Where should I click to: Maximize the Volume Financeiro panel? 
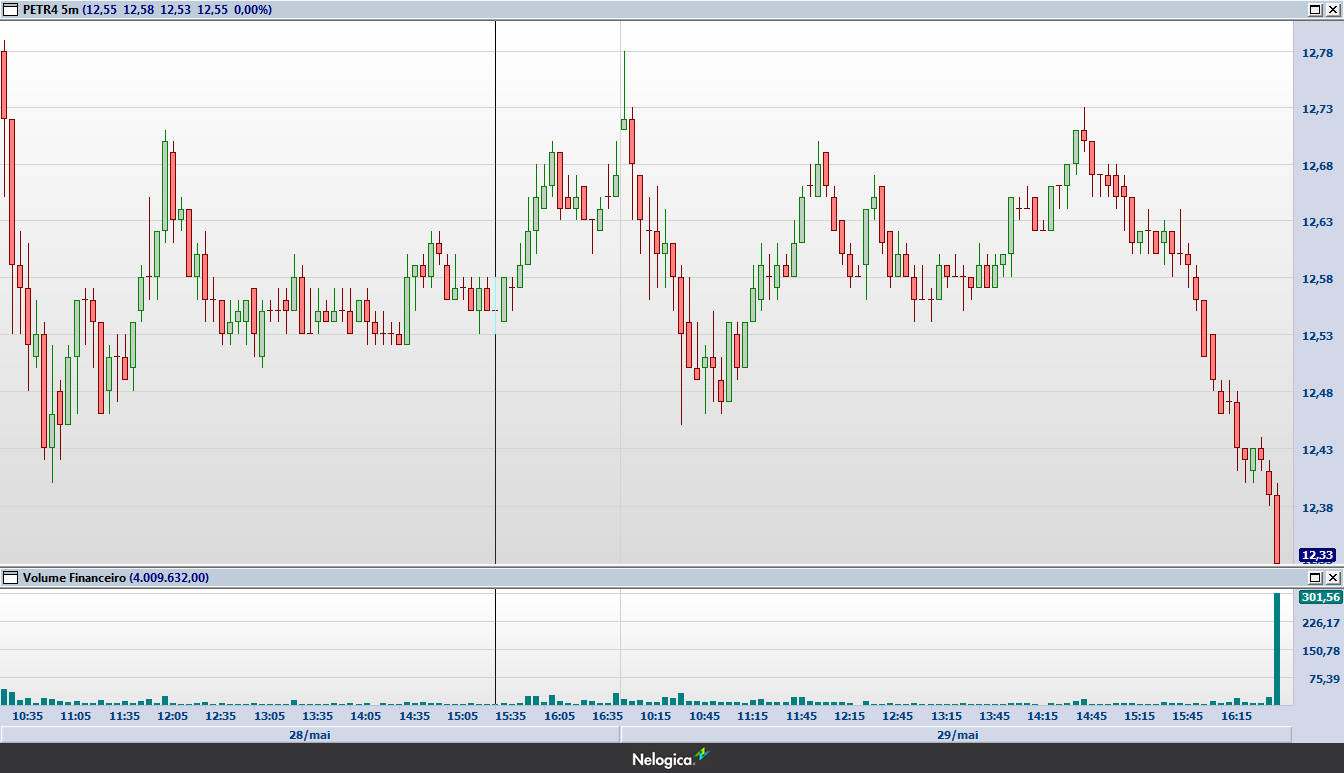pyautogui.click(x=1315, y=577)
